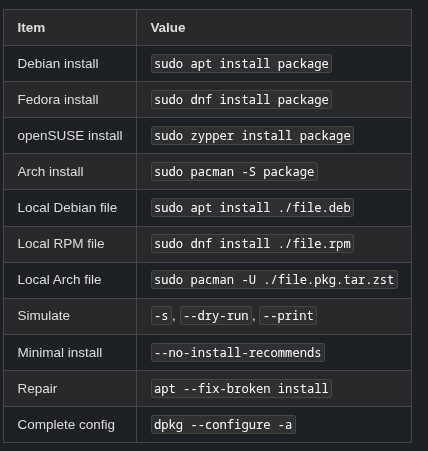Select the 'Fedora install' row label
The image size is (428, 451).
tap(58, 100)
